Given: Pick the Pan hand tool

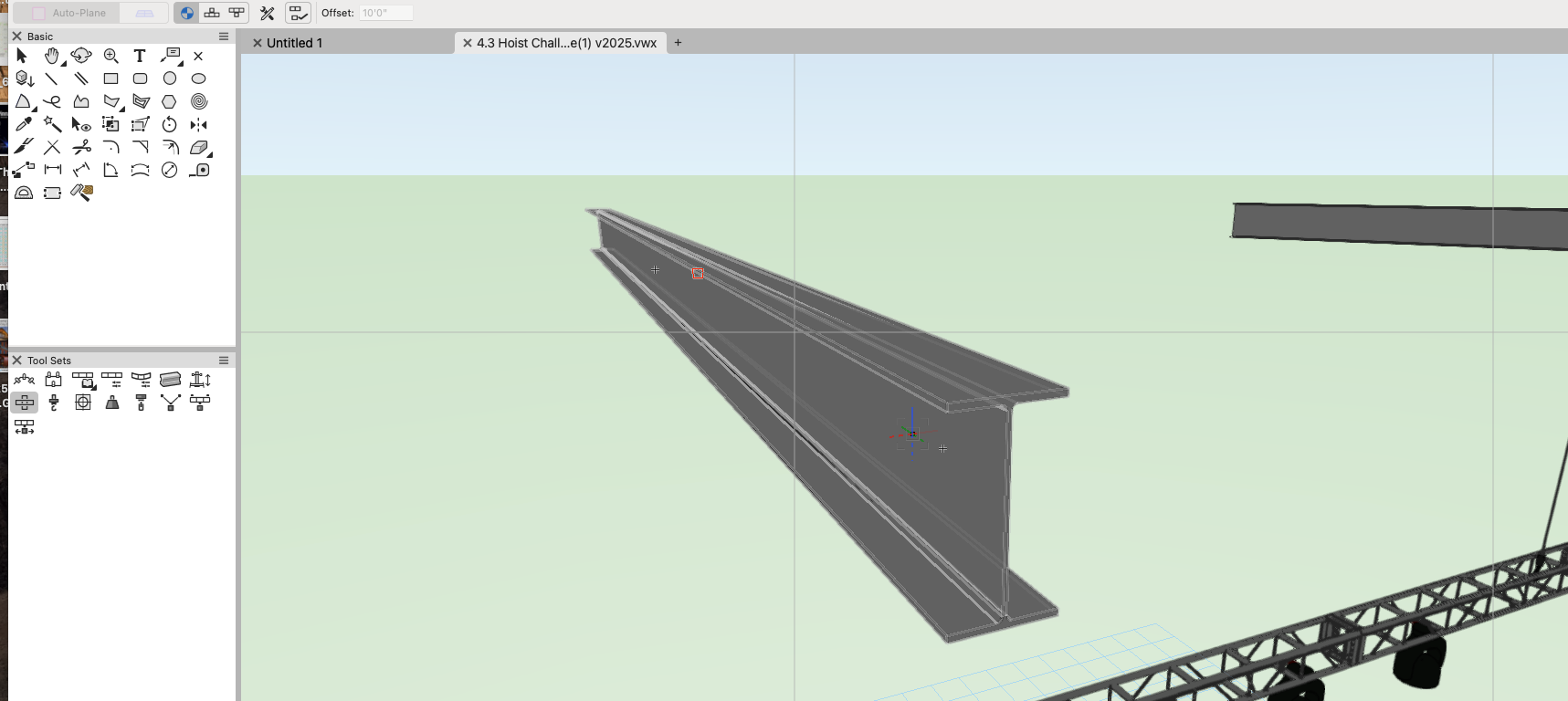Looking at the screenshot, I should [52, 56].
